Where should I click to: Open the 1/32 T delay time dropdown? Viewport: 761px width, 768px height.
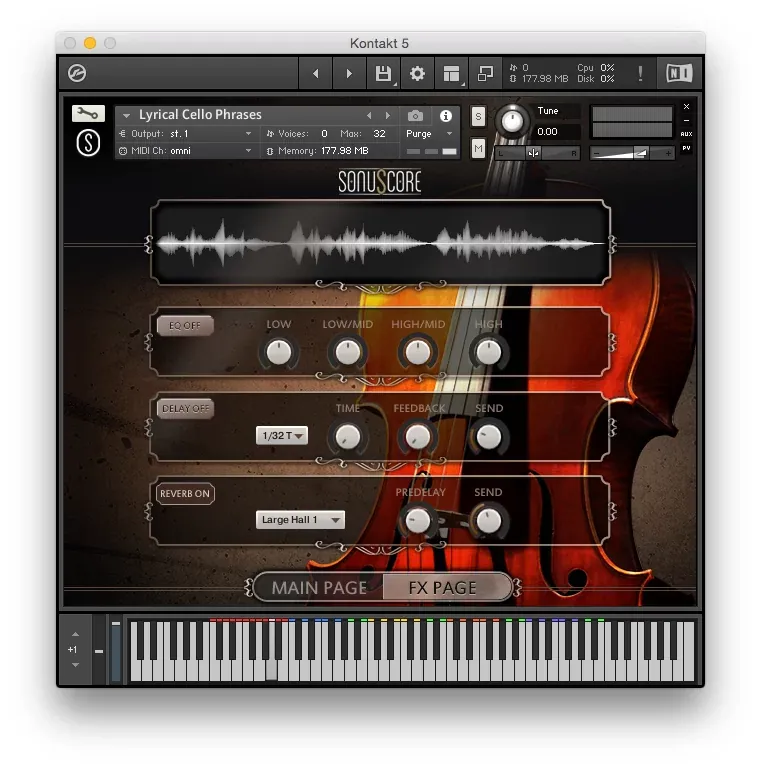click(282, 435)
